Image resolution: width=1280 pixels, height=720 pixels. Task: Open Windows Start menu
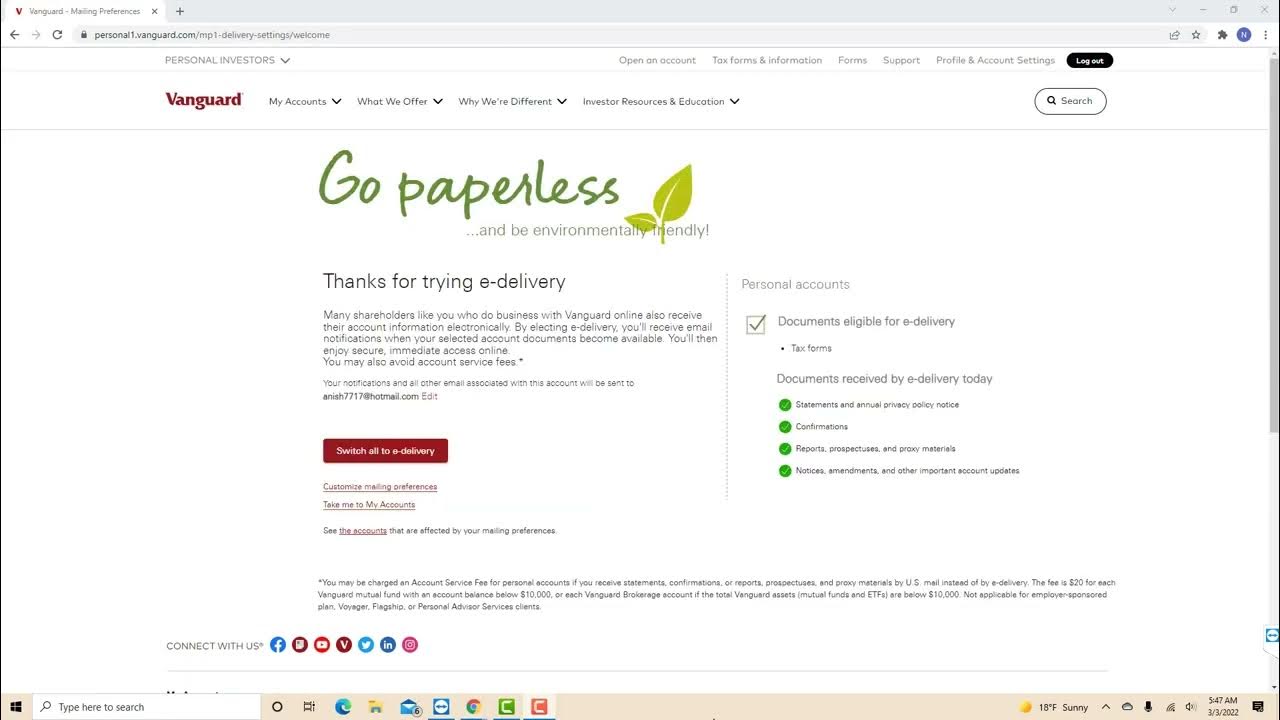(x=16, y=707)
